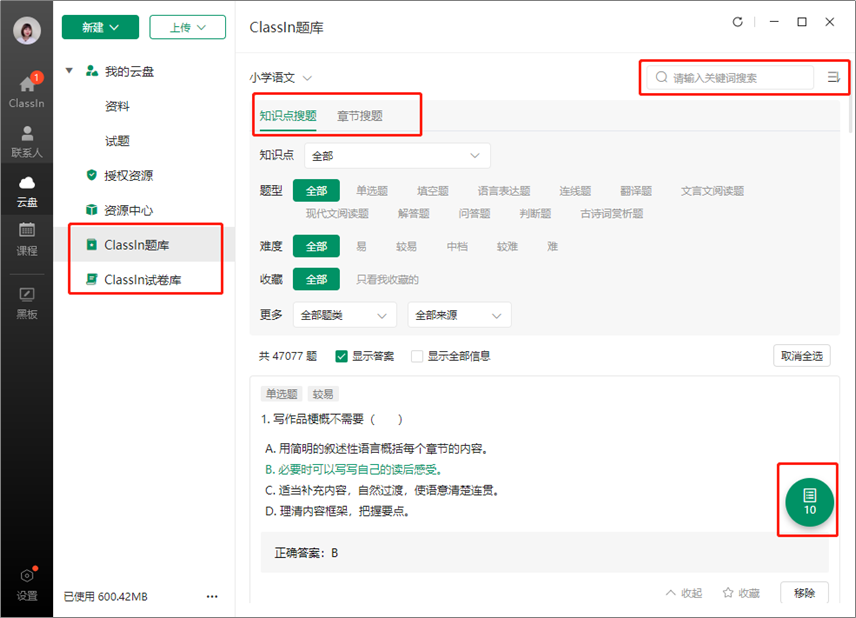This screenshot has width=856, height=618.
Task: Open the user profile avatar
Action: point(27,31)
